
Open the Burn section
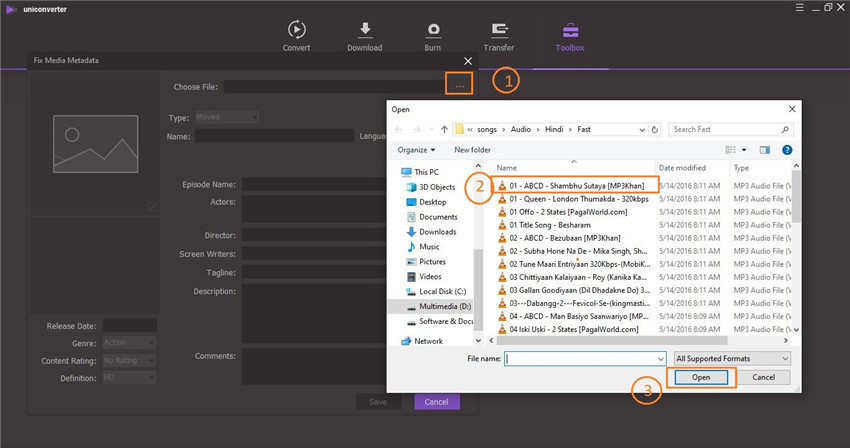(x=433, y=35)
